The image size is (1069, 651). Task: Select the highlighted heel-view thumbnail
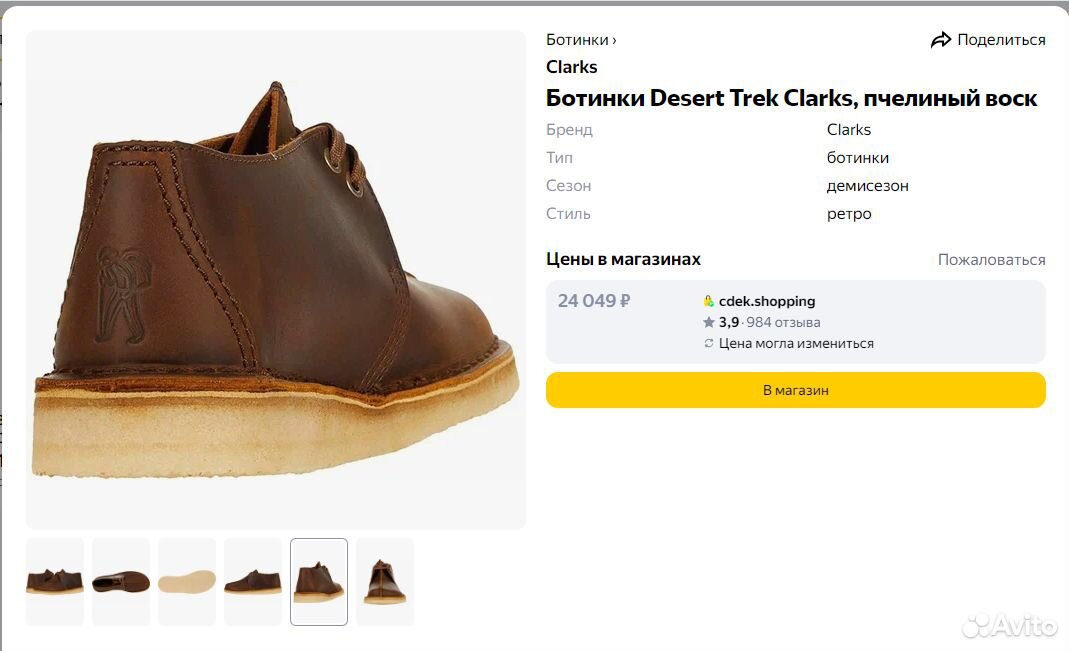(319, 582)
